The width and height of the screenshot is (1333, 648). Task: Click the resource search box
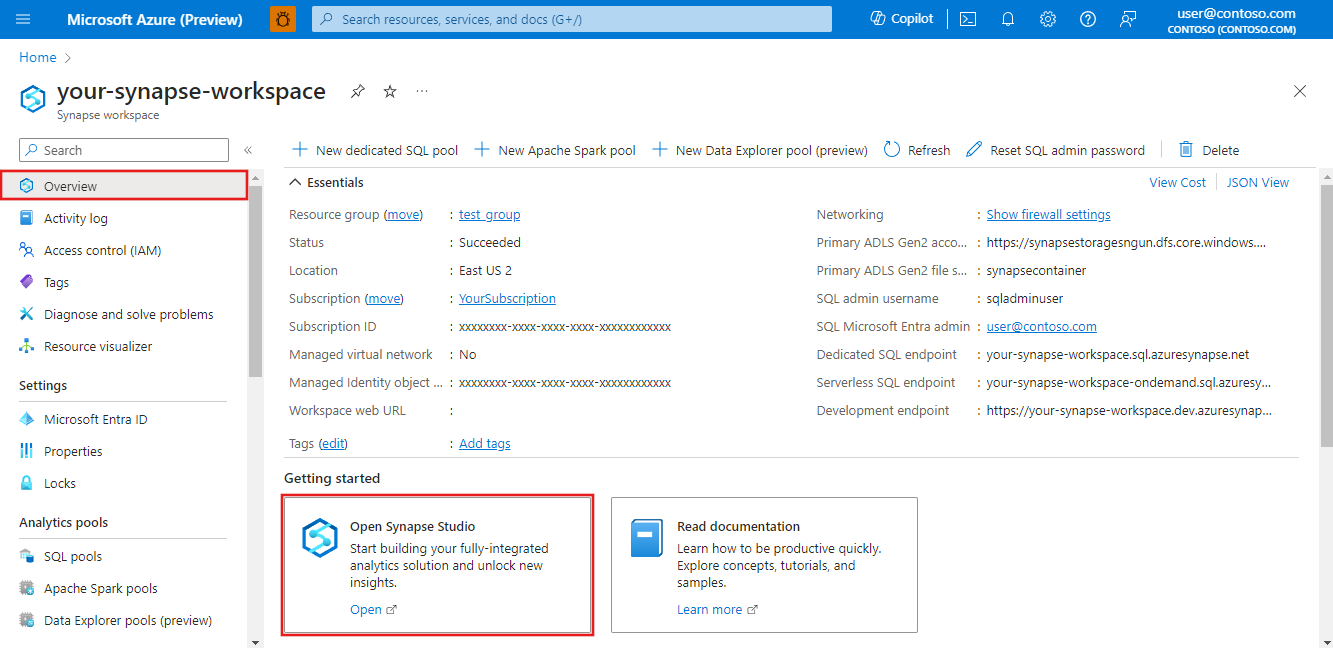[571, 18]
